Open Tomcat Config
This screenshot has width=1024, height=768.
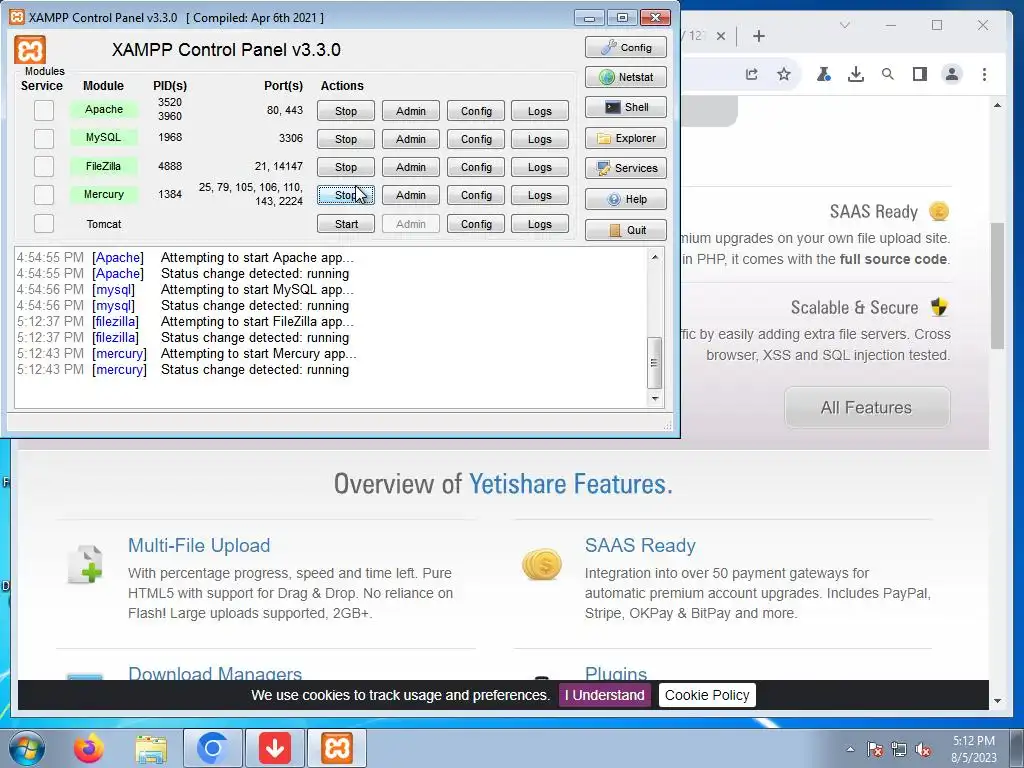pos(475,224)
